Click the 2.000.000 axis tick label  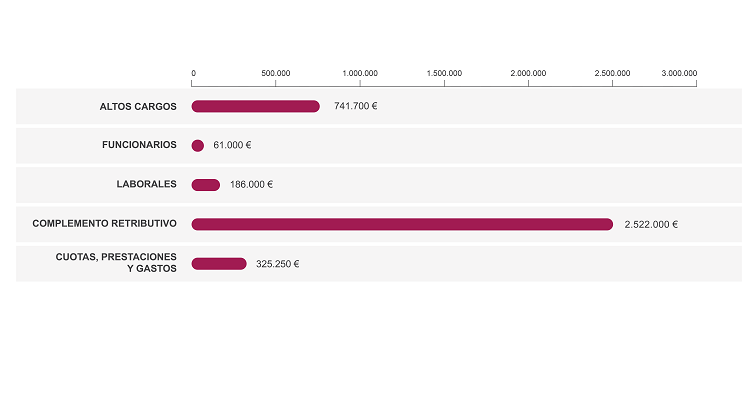click(x=528, y=73)
